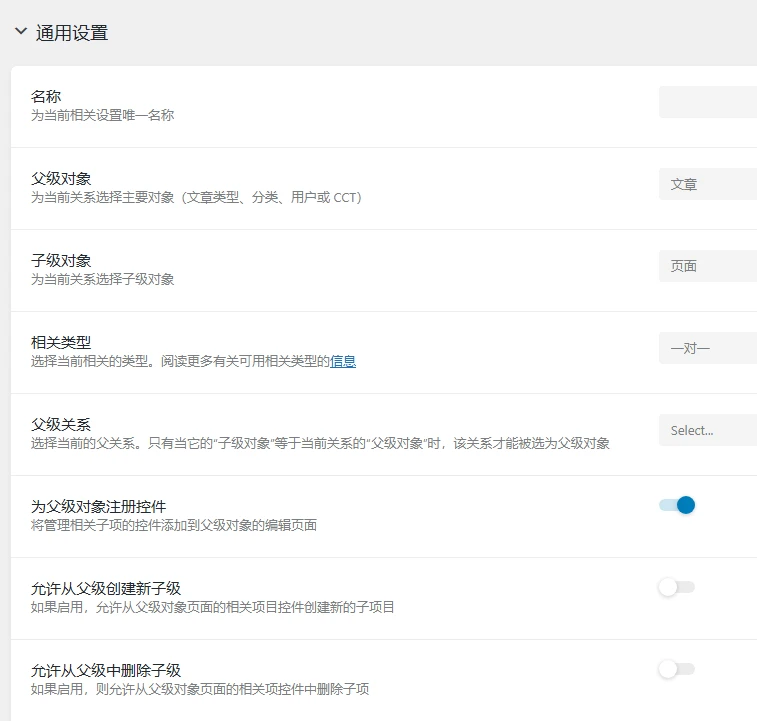Click the 子级对象 field label

tap(61, 261)
